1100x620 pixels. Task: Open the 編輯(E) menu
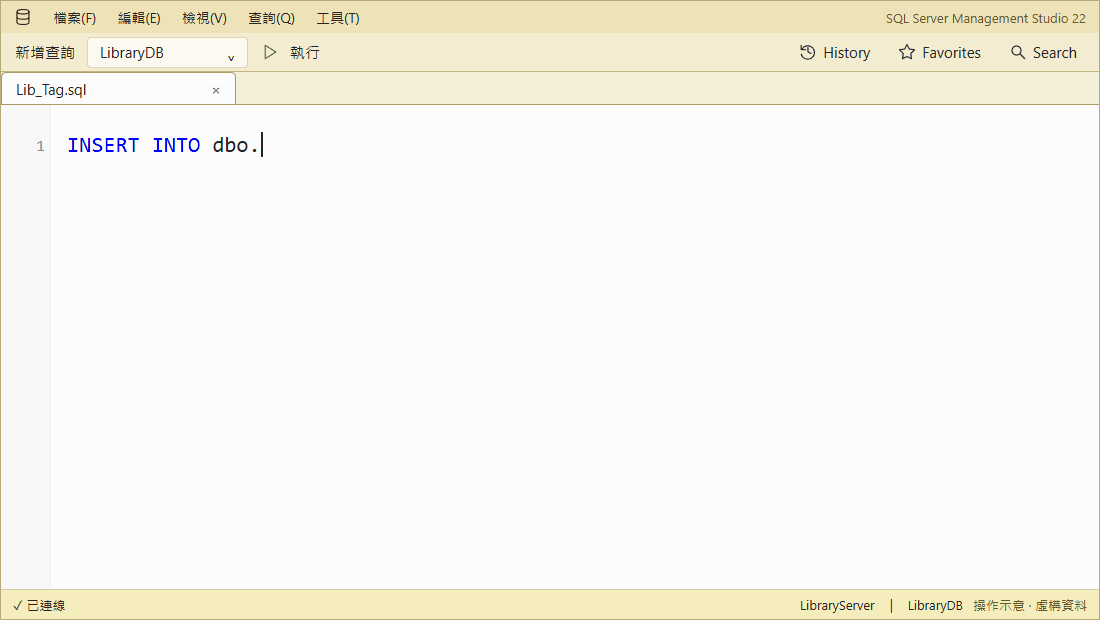[x=139, y=18]
